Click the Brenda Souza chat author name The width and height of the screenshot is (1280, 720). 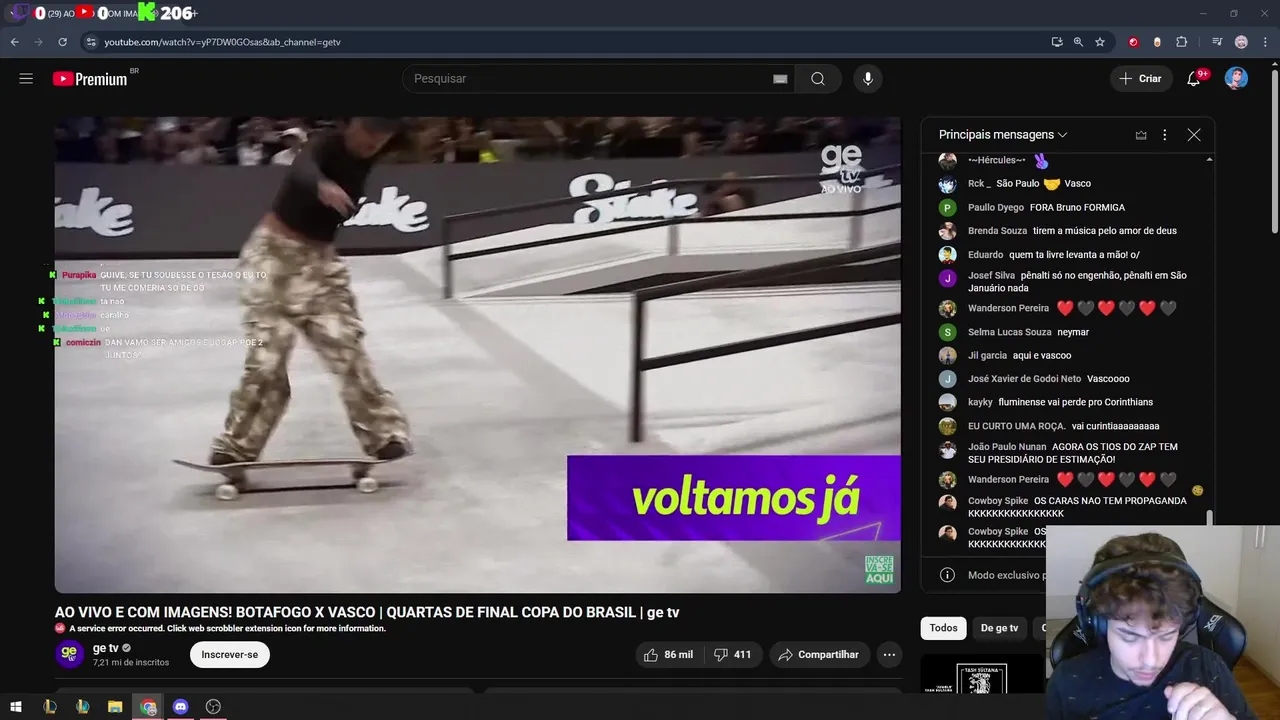pos(998,231)
